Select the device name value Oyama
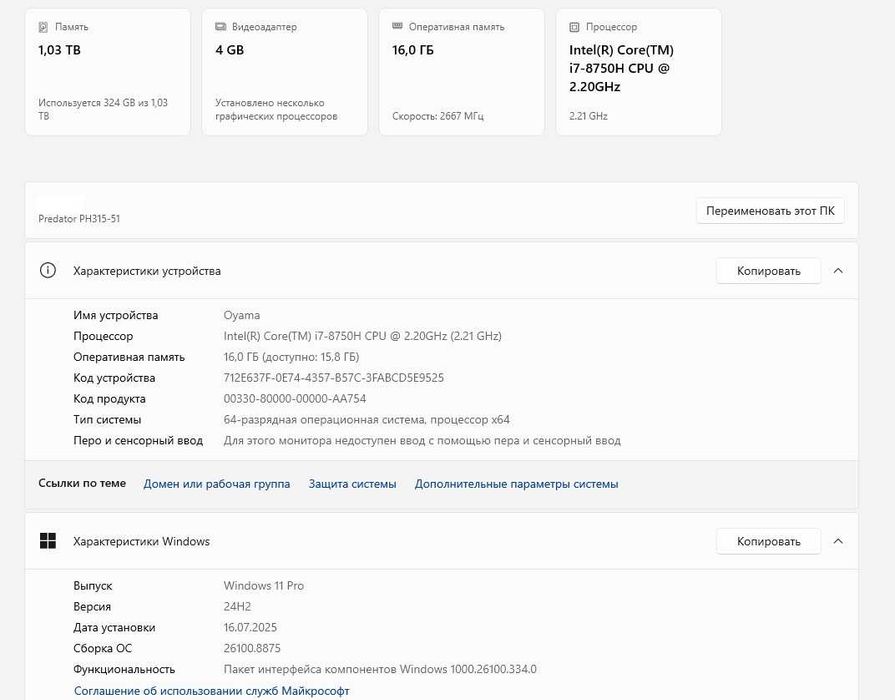The height and width of the screenshot is (700, 895). tap(241, 315)
